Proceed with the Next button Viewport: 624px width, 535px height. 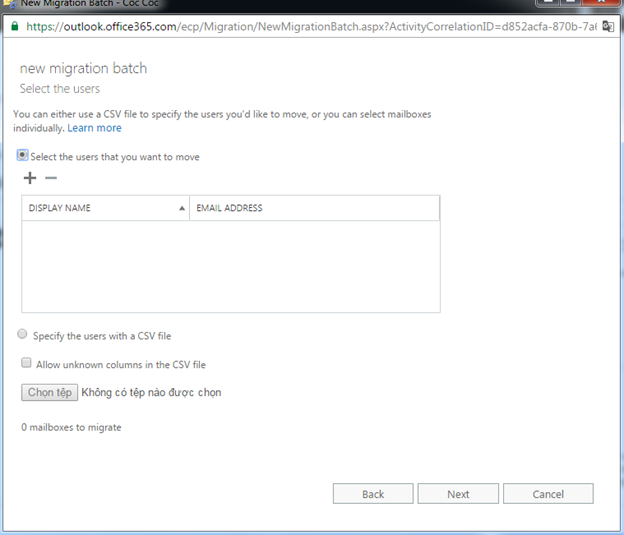[x=458, y=494]
